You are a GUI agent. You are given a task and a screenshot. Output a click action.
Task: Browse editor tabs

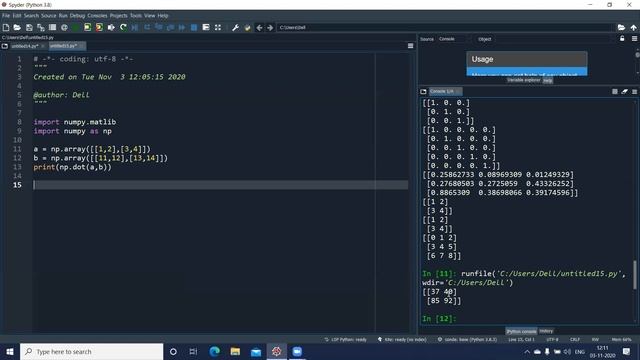5,46
